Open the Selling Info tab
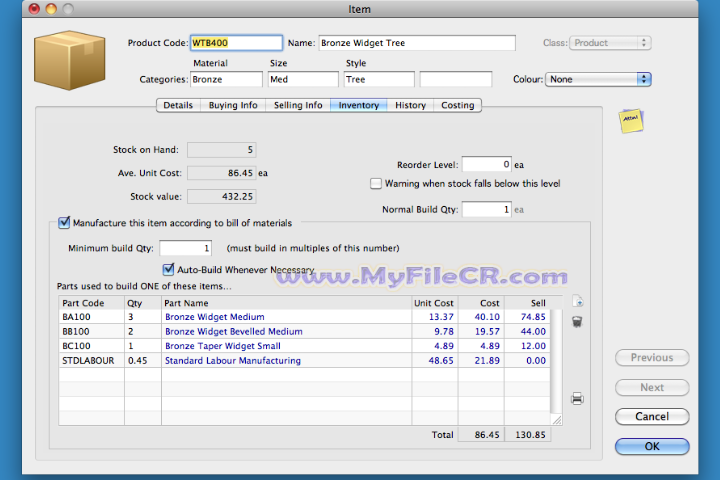720x480 pixels. (298, 105)
